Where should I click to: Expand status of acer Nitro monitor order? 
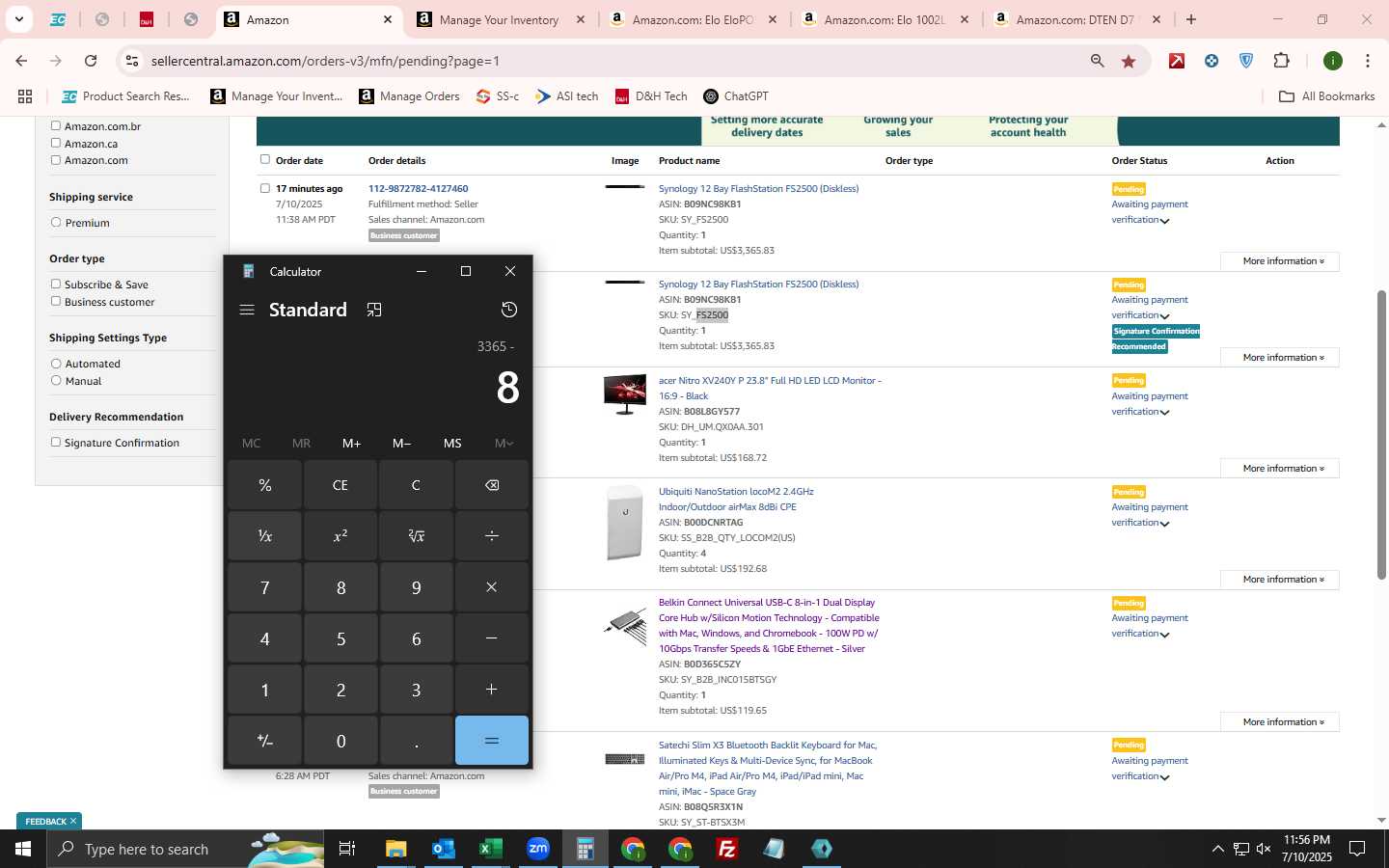[1165, 413]
